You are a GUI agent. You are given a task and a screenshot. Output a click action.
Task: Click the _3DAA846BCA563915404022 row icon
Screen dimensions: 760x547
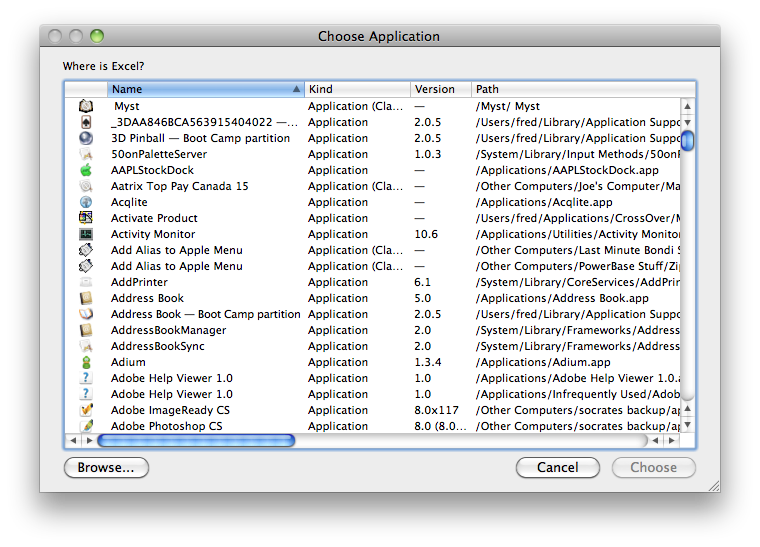86,122
